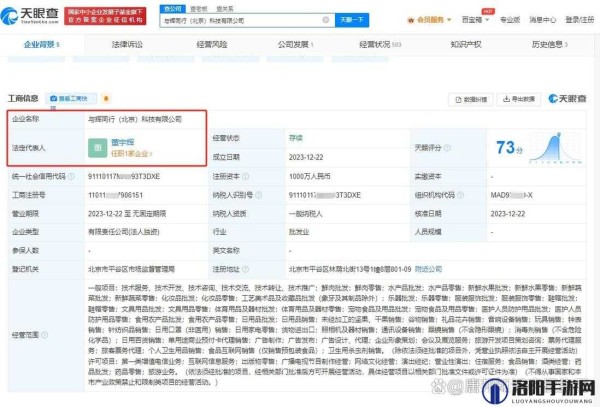This screenshot has height=407, width=600.
Task: Click the 工商注册号 number value
Action: [115, 195]
